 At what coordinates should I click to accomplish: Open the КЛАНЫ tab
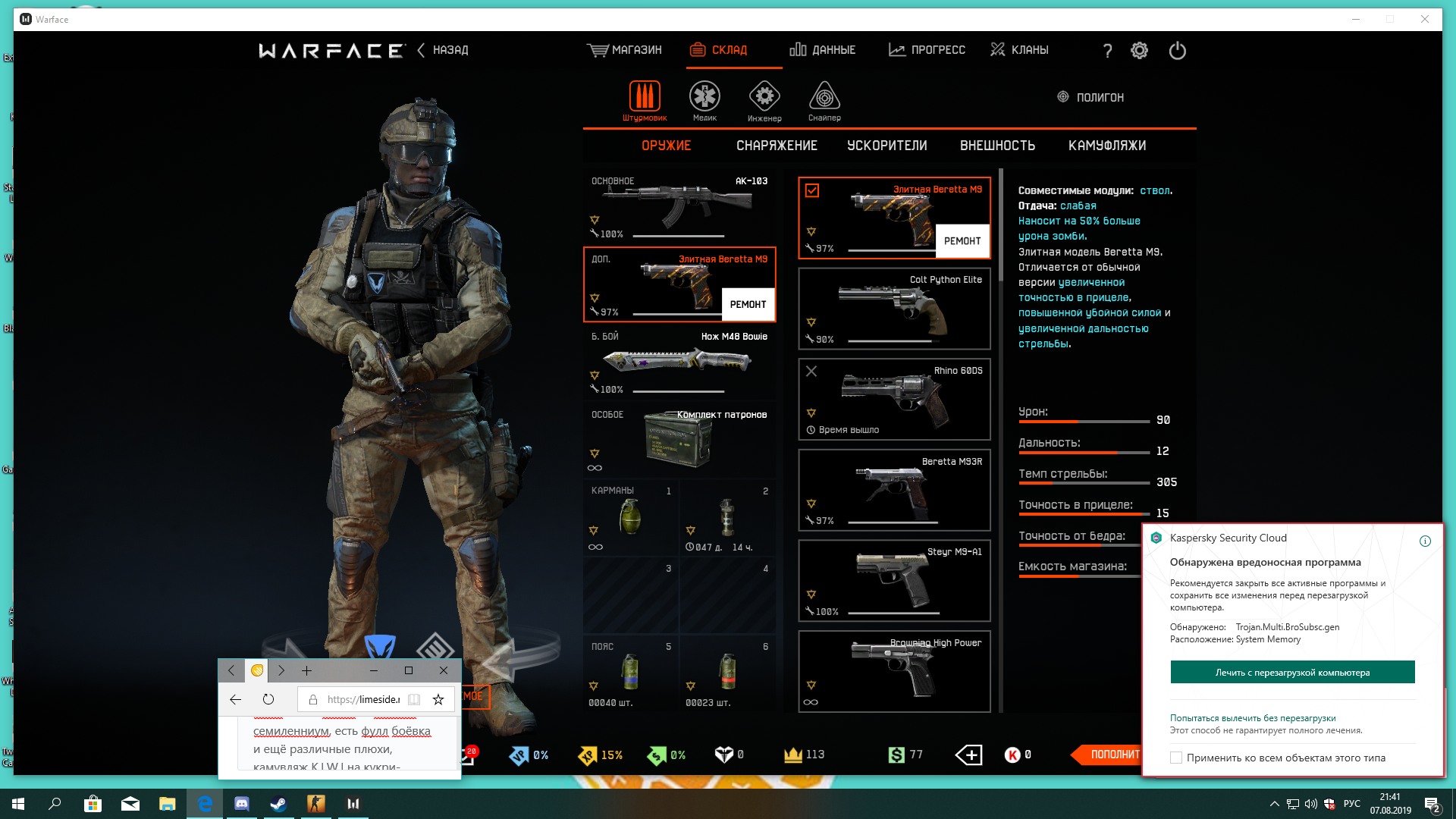(1019, 50)
